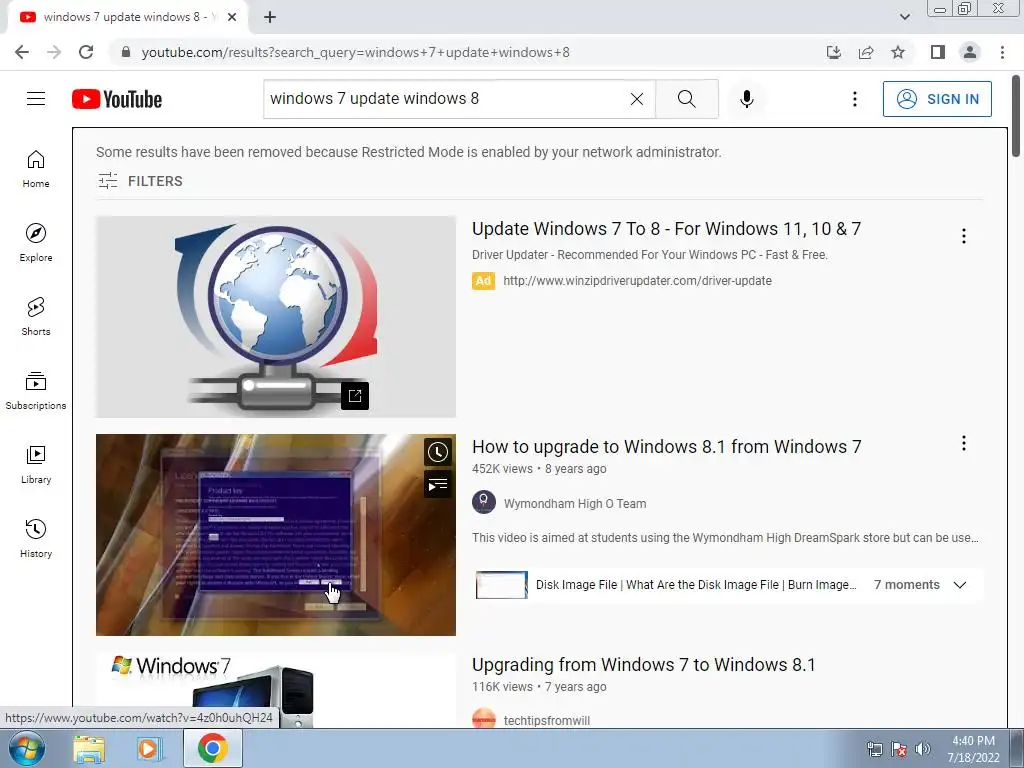Start voice search with microphone icon
This screenshot has height=768, width=1024.
(746, 99)
